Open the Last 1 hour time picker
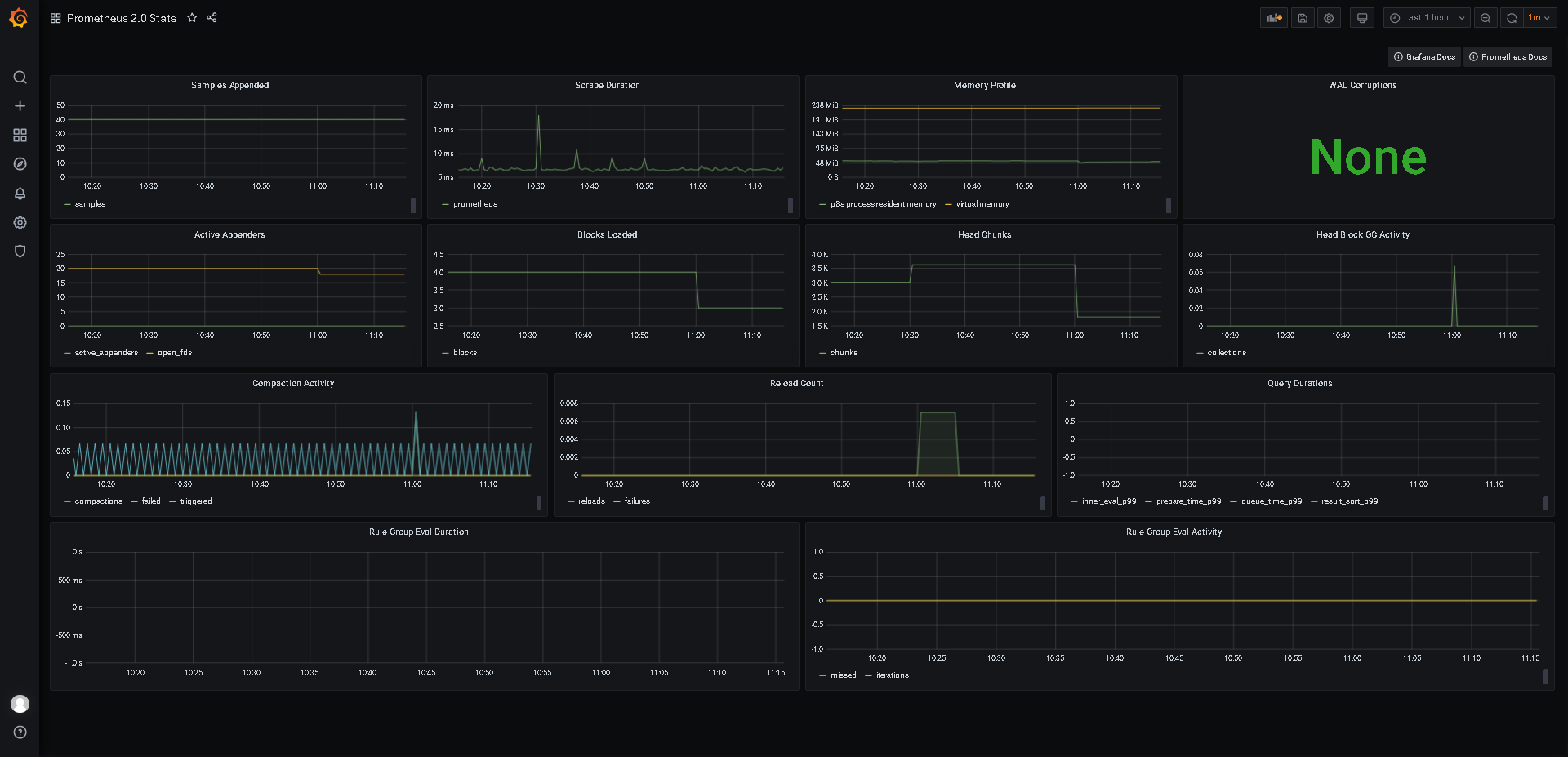Viewport: 1568px width, 757px height. [x=1427, y=18]
